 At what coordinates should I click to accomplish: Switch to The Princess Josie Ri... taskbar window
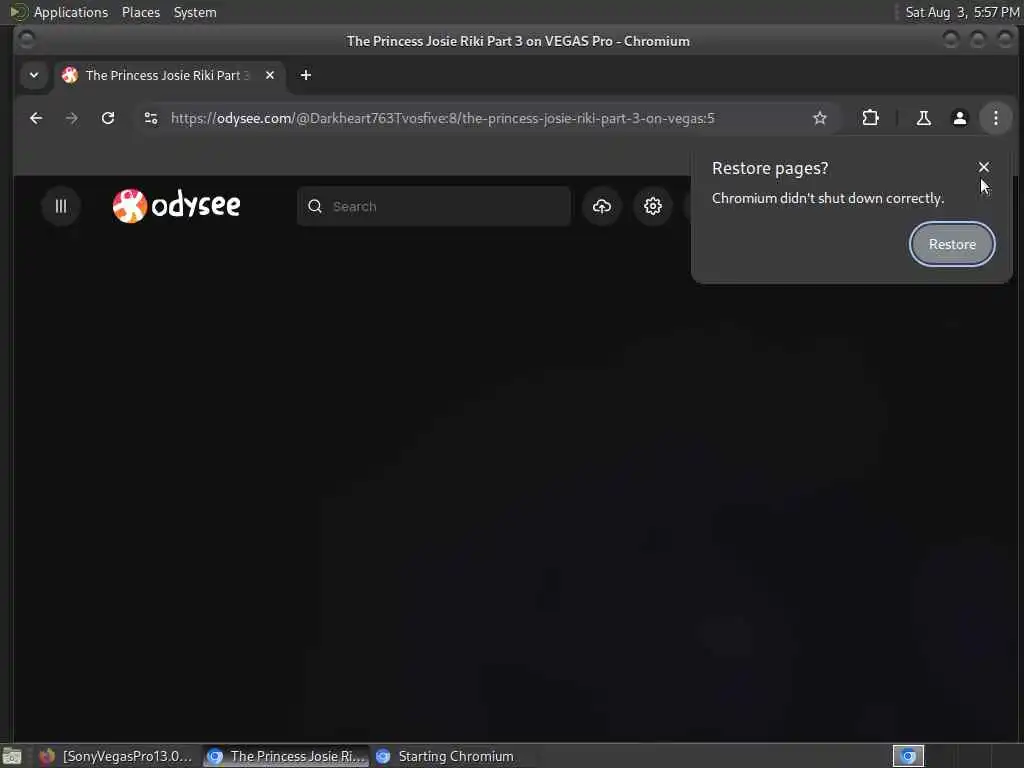(x=286, y=756)
